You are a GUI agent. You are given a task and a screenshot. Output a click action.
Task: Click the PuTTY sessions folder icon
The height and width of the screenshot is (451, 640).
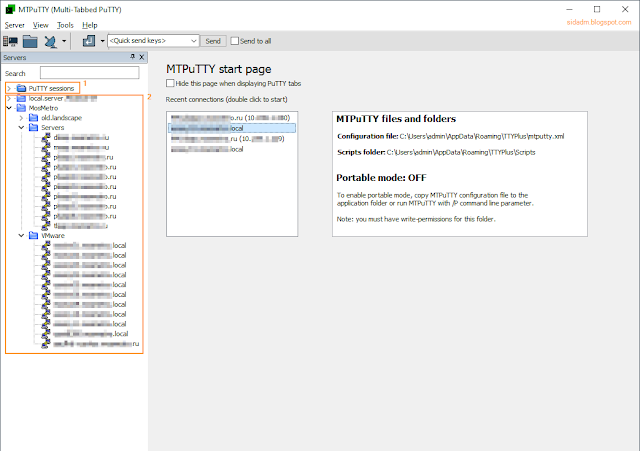point(21,88)
